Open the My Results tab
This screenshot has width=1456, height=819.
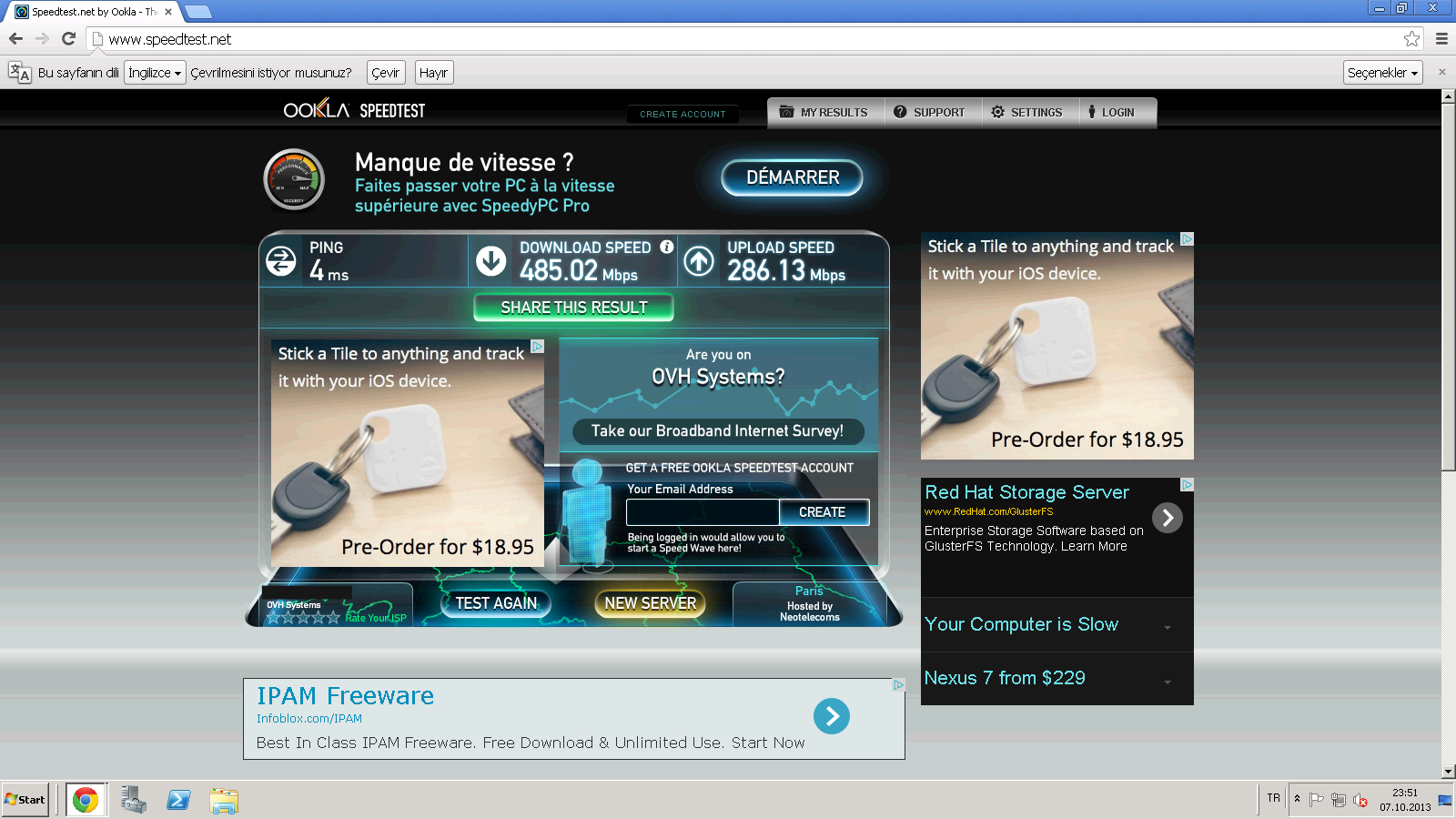coord(824,113)
